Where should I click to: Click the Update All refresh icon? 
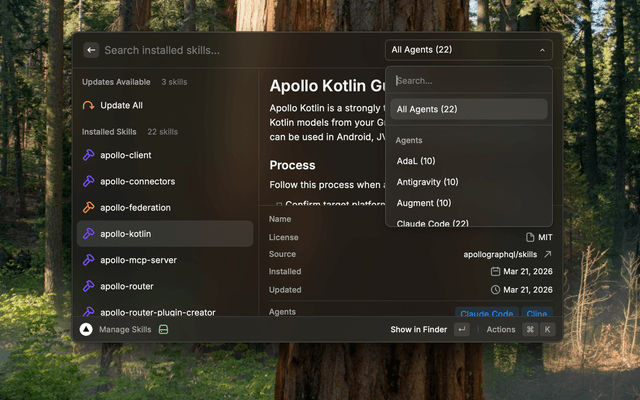pyautogui.click(x=89, y=105)
